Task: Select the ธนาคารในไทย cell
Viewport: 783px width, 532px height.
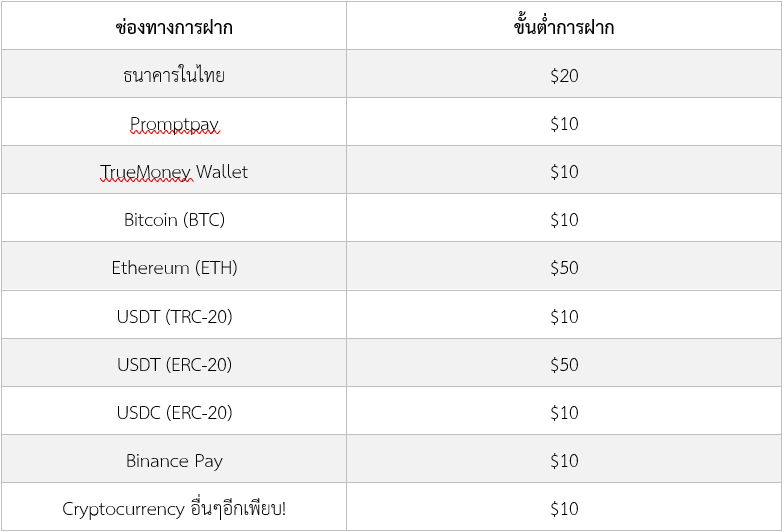Action: click(x=174, y=75)
